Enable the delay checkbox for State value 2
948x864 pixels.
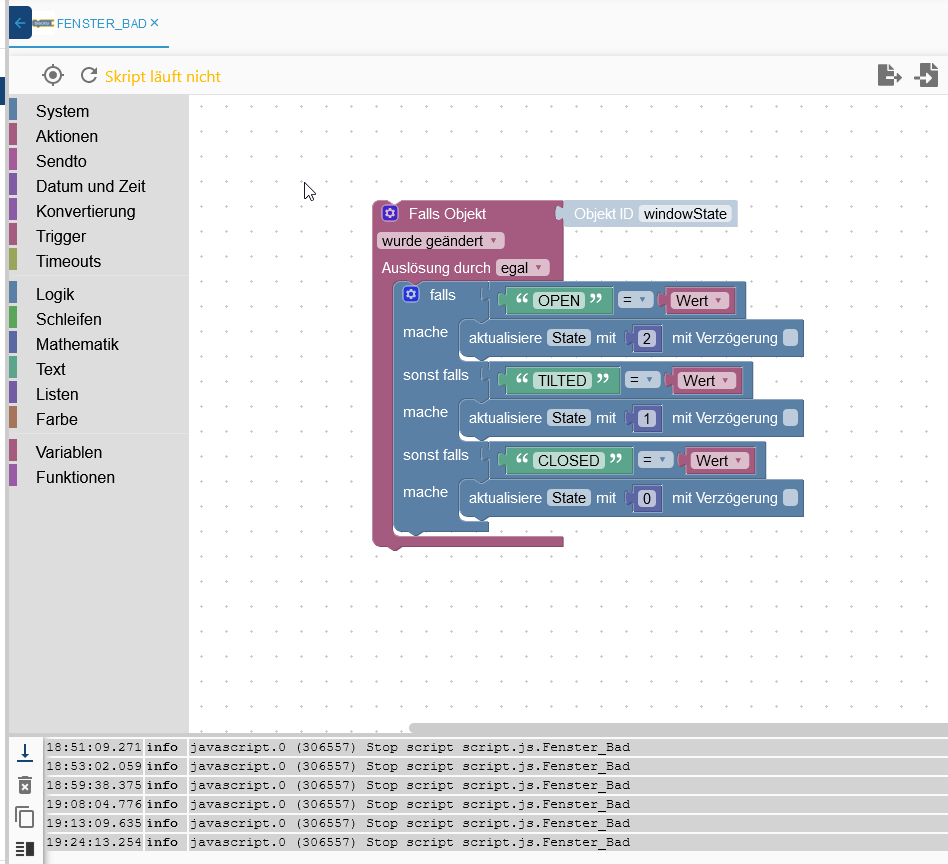790,338
